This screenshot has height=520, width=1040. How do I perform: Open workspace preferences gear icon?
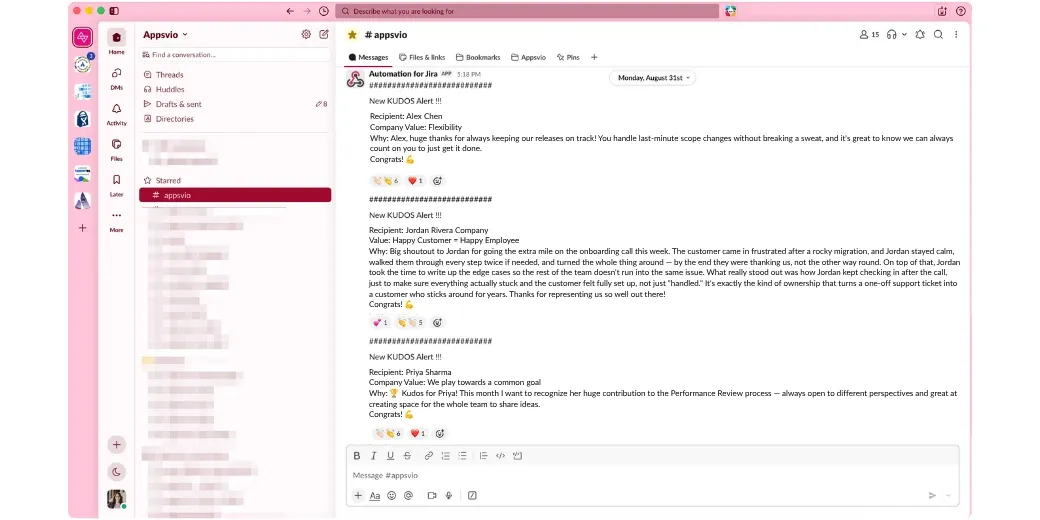306,34
